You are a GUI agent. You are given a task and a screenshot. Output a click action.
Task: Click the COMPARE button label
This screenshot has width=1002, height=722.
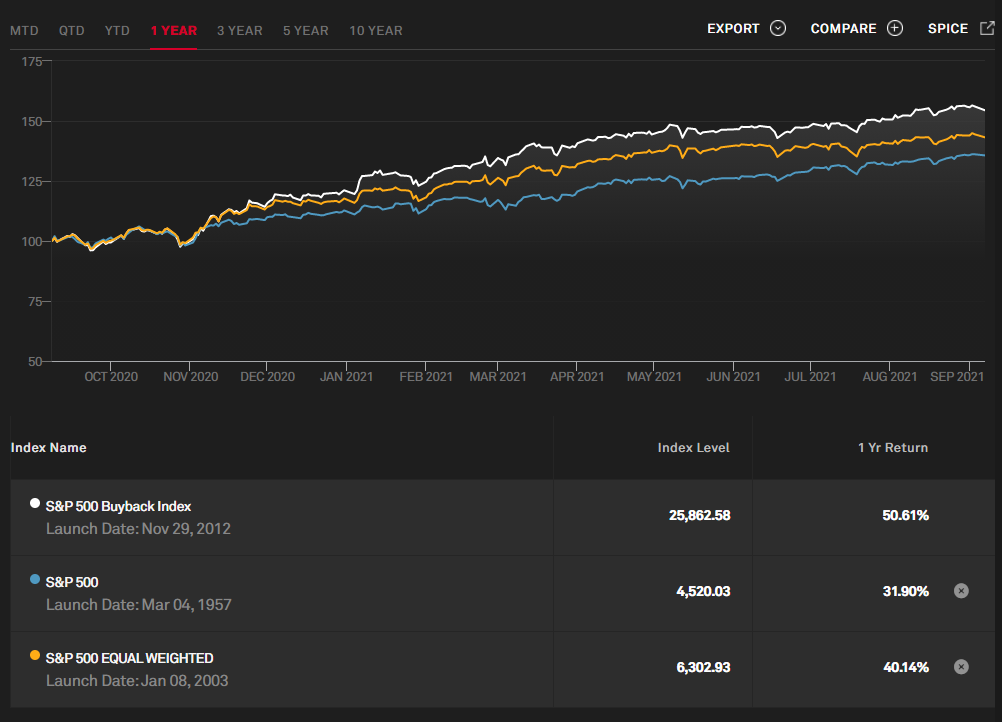click(x=844, y=29)
